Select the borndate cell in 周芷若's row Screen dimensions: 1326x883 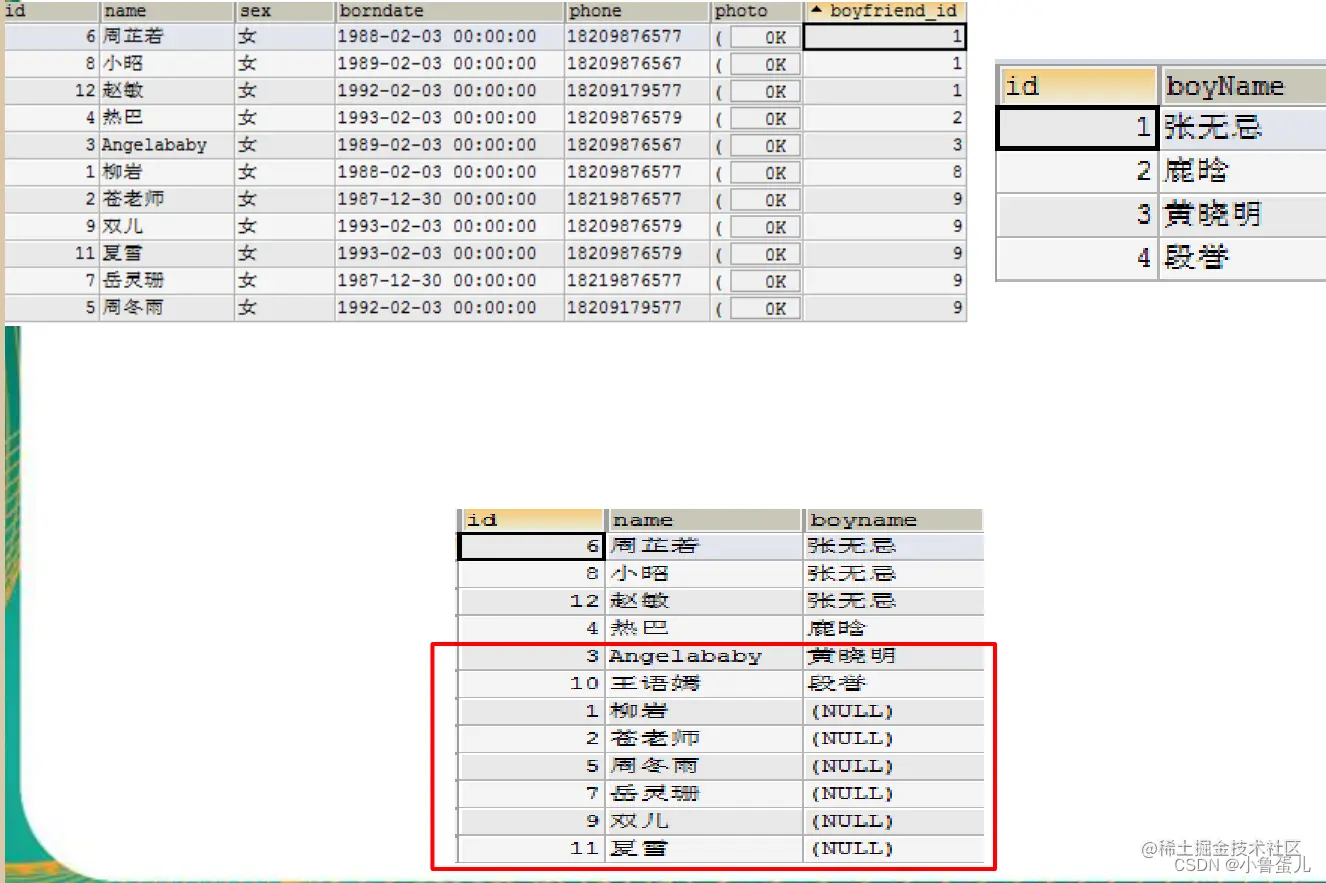[x=449, y=37]
